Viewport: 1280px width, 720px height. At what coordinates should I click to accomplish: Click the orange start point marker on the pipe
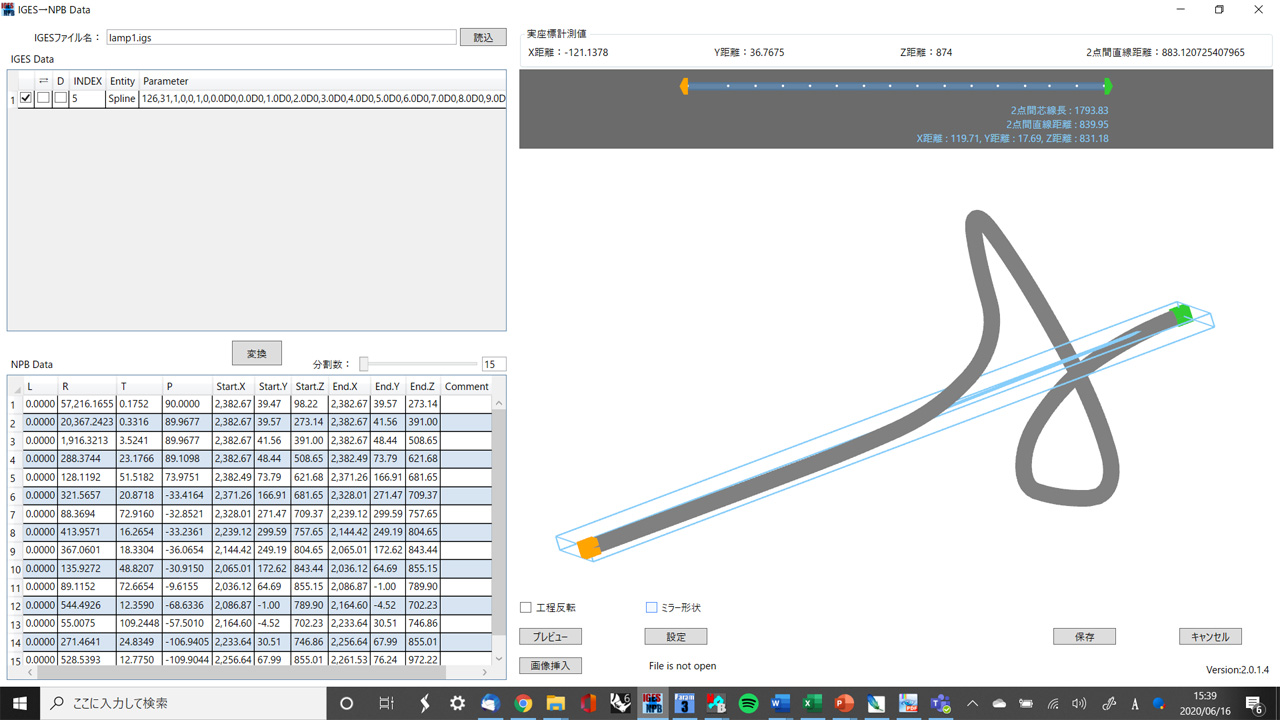click(588, 547)
